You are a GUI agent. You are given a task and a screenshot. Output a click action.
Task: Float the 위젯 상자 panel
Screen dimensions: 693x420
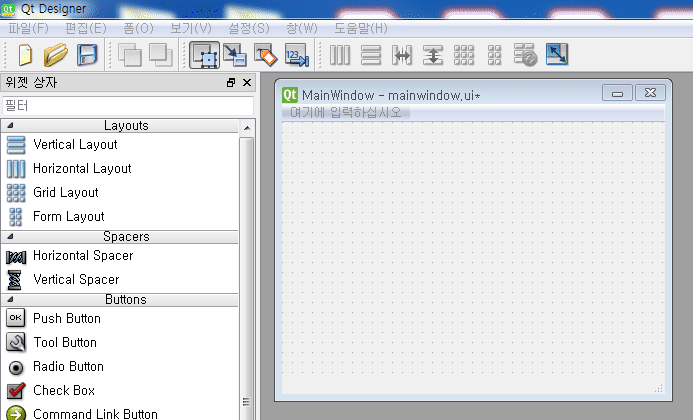(x=231, y=83)
